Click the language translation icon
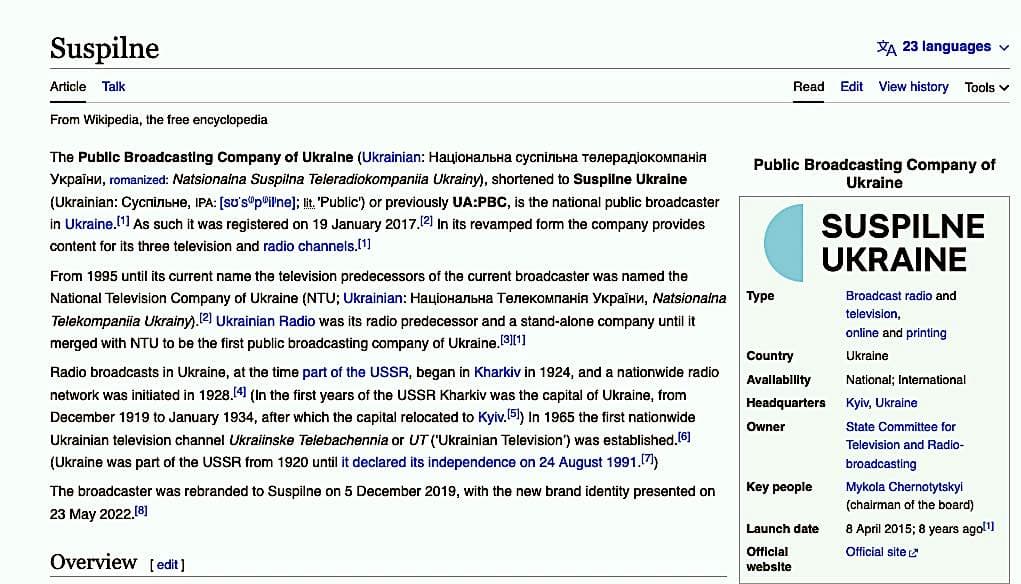This screenshot has height=584, width=1021. 886,48
